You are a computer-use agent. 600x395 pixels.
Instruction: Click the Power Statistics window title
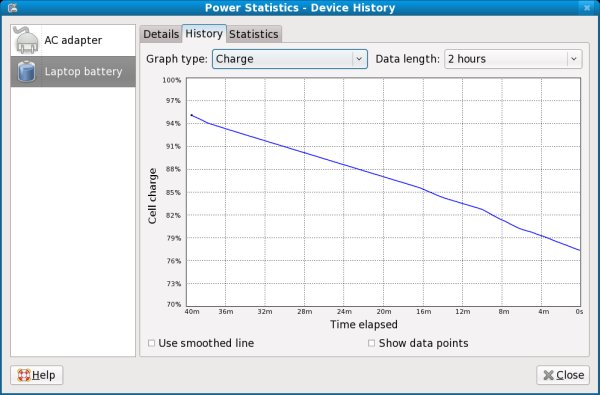300,8
